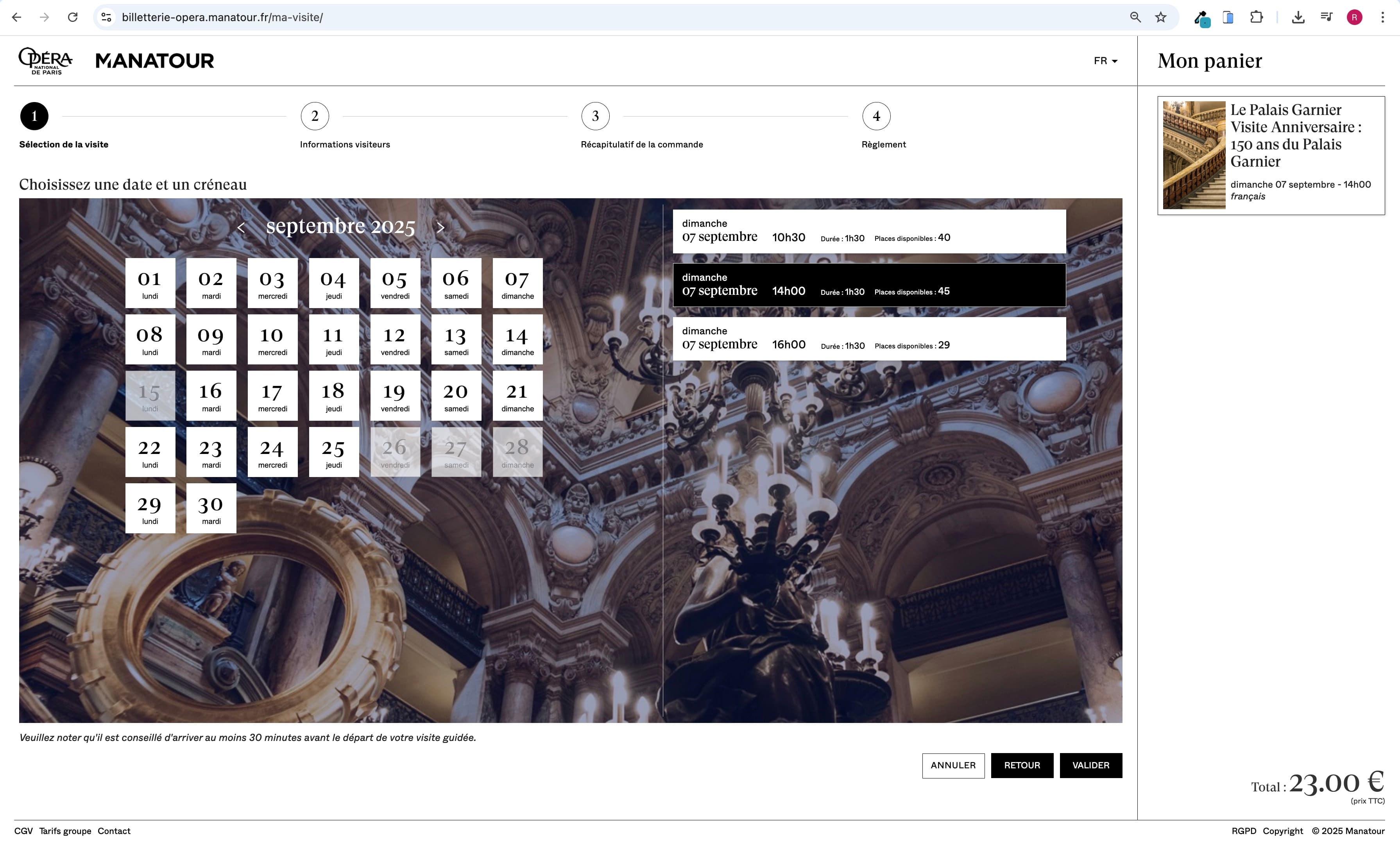Click the ANNULER button
Viewport: 1400px width, 843px height.
coord(952,765)
